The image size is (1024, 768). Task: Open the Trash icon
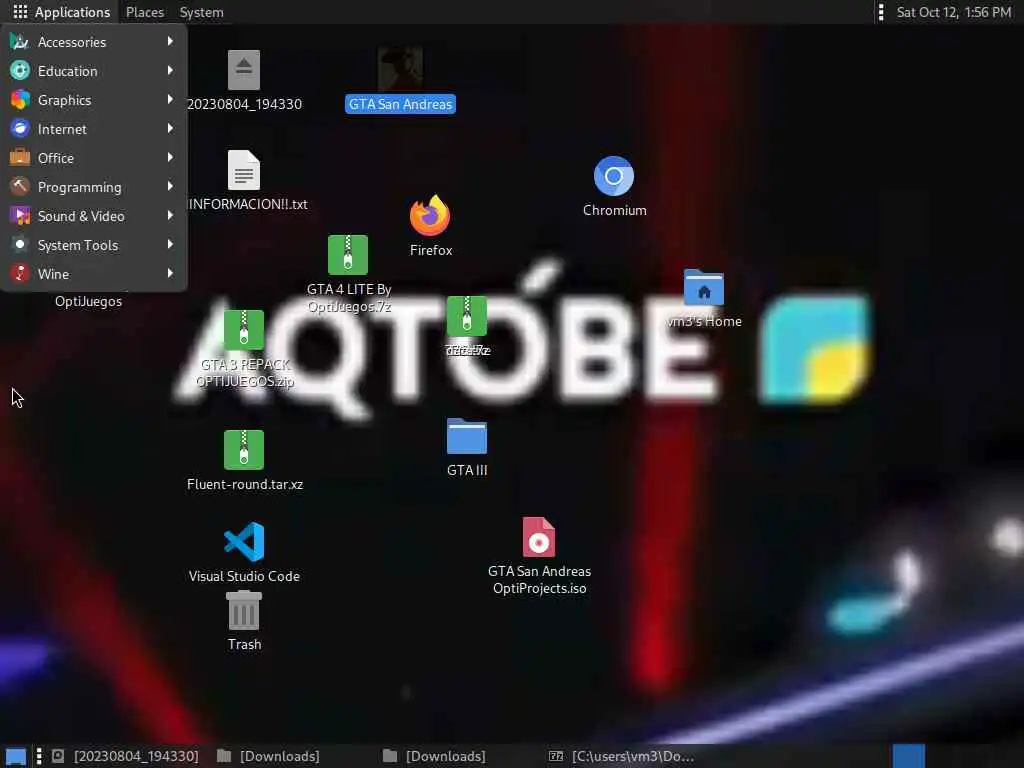tap(244, 610)
